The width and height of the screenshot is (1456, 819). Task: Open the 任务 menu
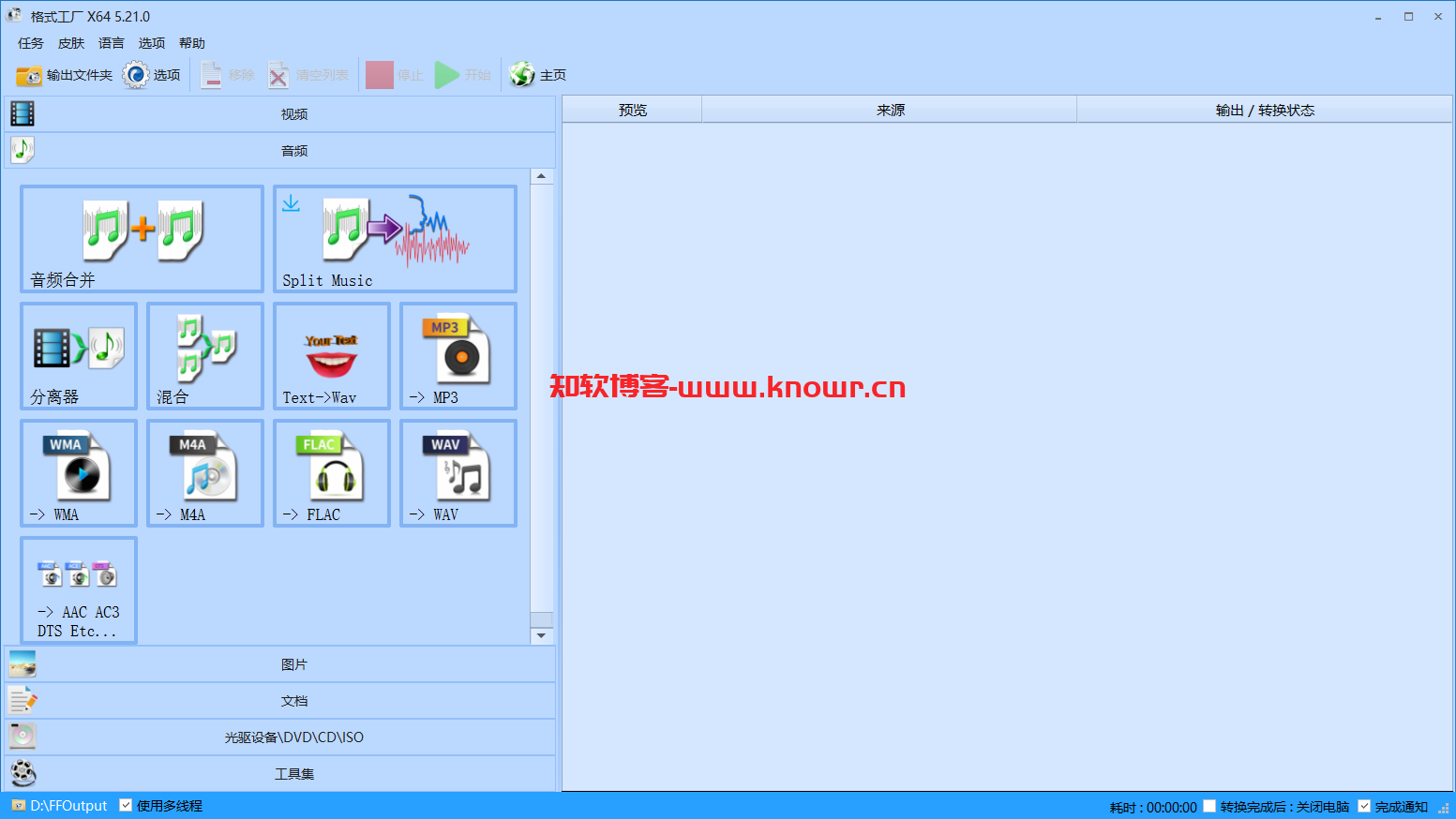pyautogui.click(x=31, y=43)
